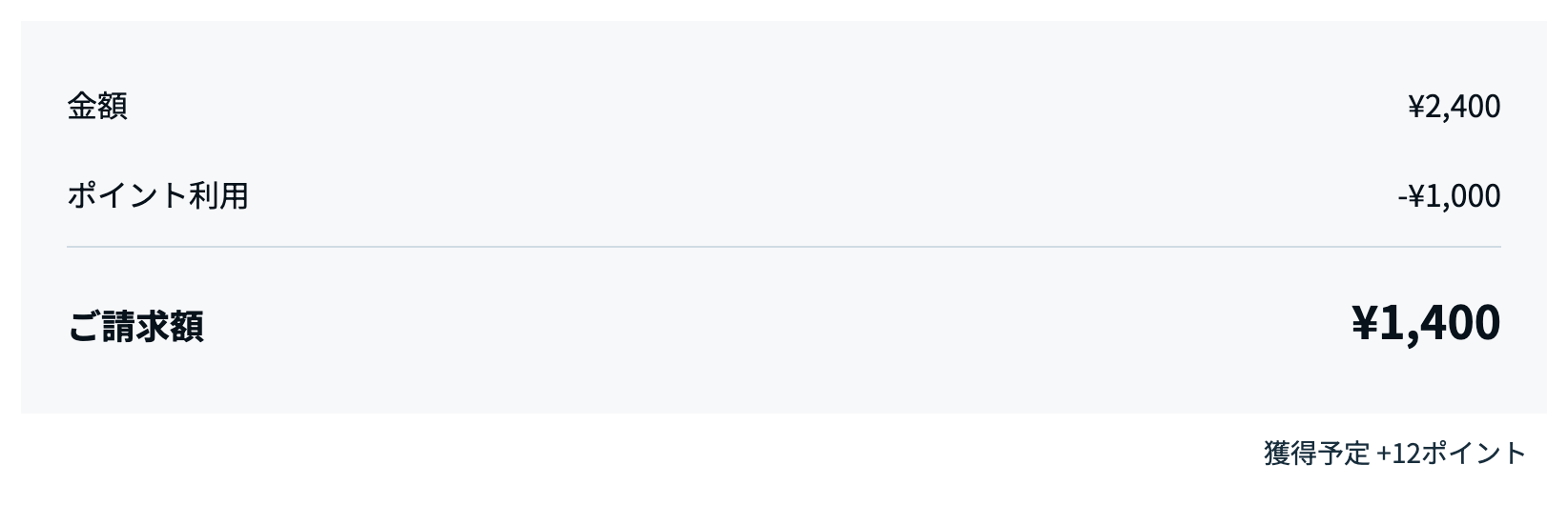Image resolution: width=1568 pixels, height=505 pixels.
Task: Select the ¥2,400 amount value
Action: [x=1454, y=107]
